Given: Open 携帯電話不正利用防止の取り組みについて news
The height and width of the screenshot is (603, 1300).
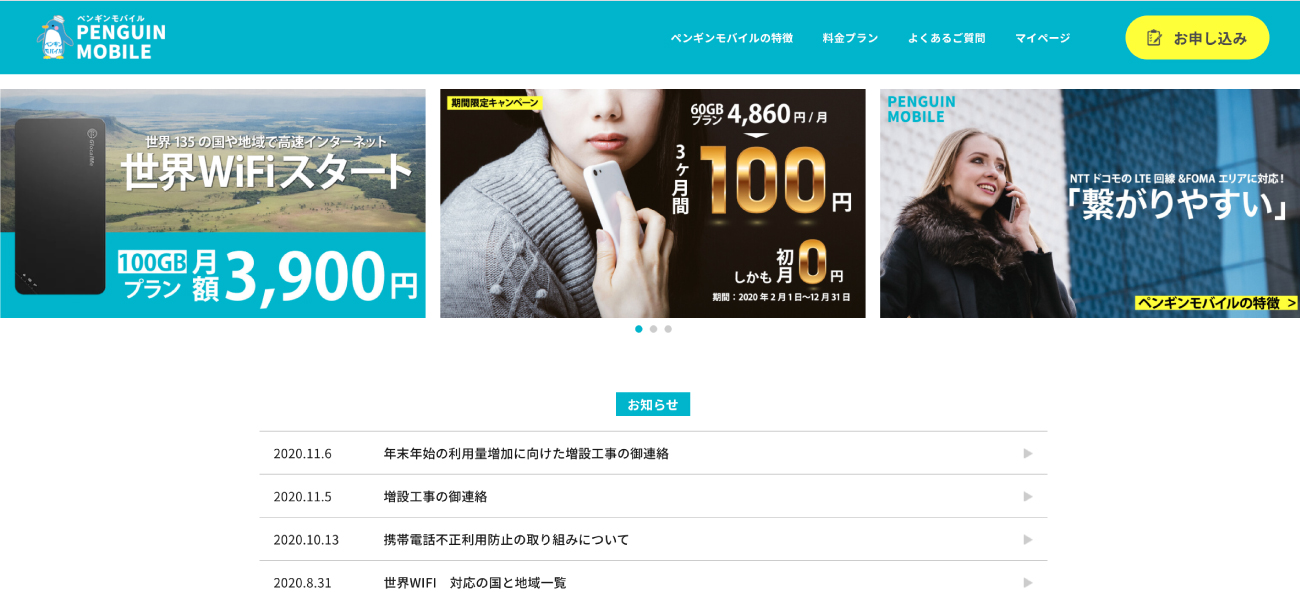Looking at the screenshot, I should 506,539.
